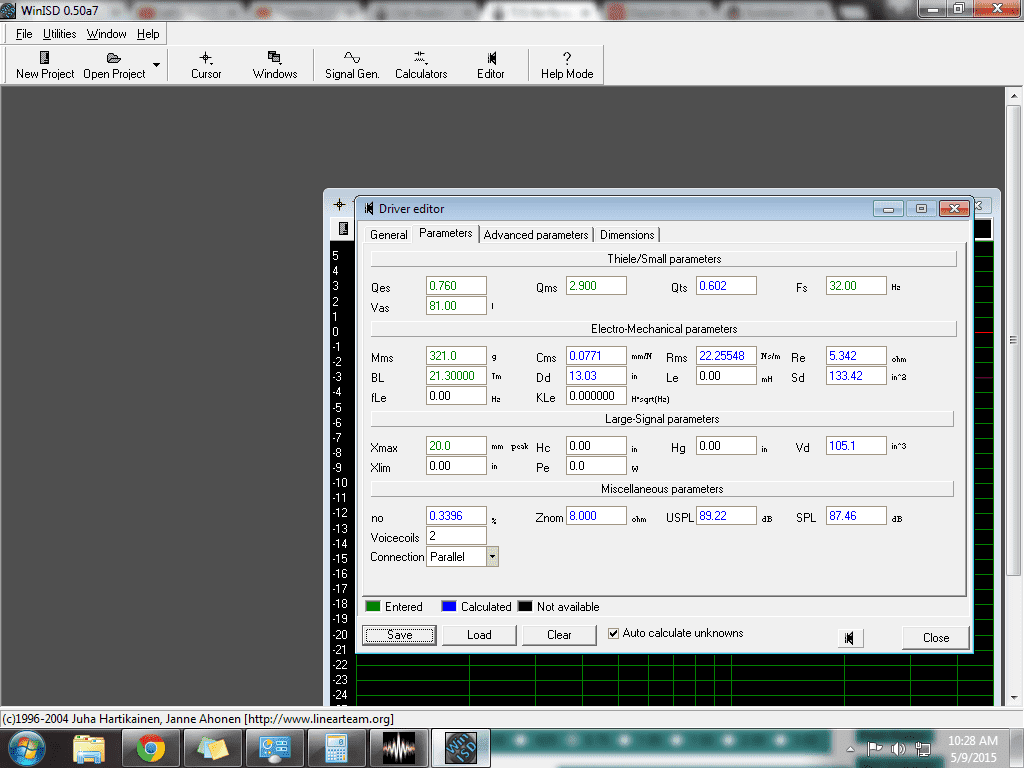Click the Fs frequency field
Screen dimensions: 1024x768
coord(856,286)
